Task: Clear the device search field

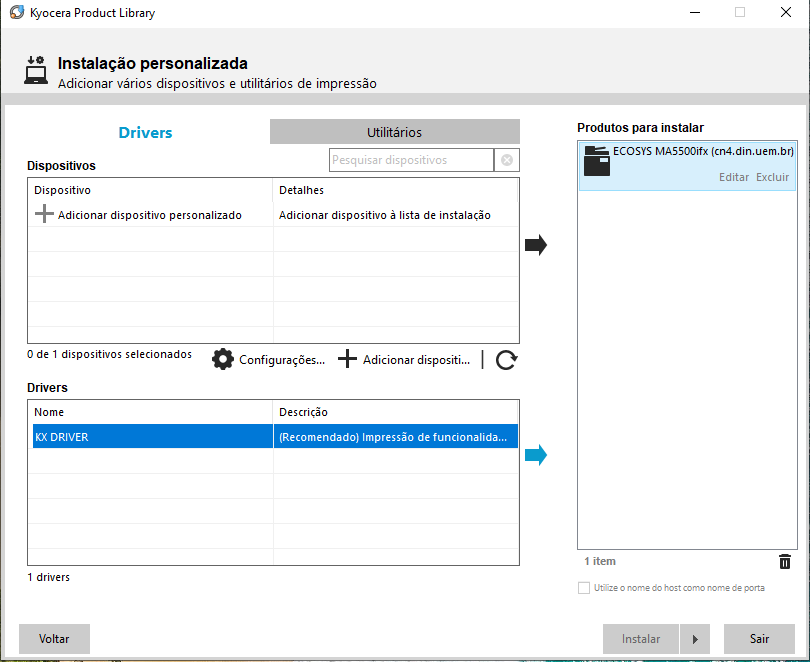Action: [507, 160]
